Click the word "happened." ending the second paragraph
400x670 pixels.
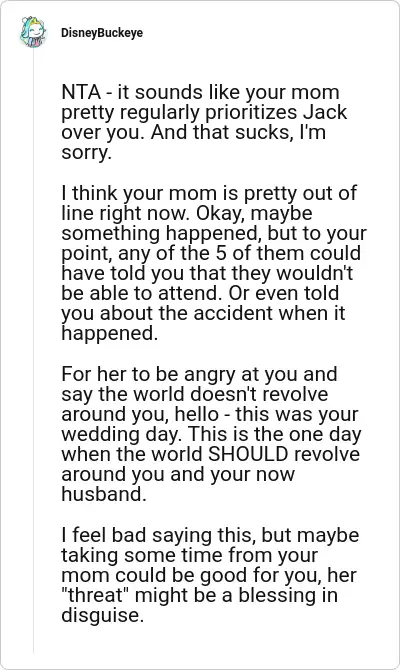pyautogui.click(x=109, y=333)
